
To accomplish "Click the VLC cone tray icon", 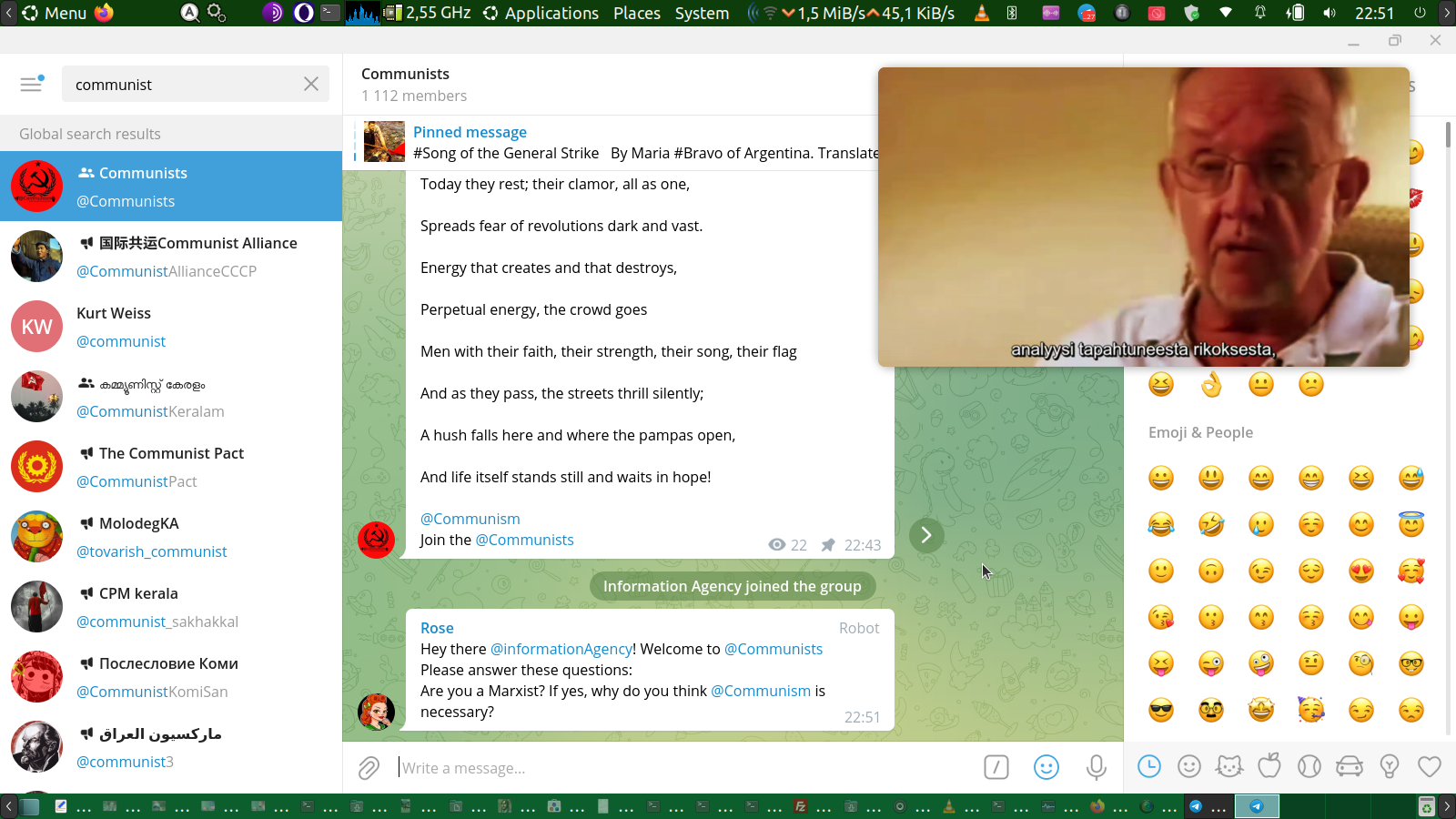I will pyautogui.click(x=982, y=13).
